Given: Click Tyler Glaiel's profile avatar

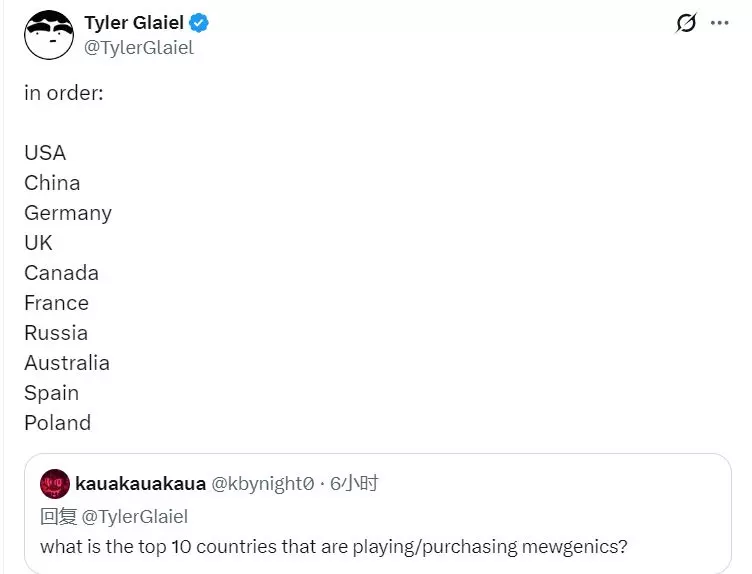Looking at the screenshot, I should click(x=49, y=34).
